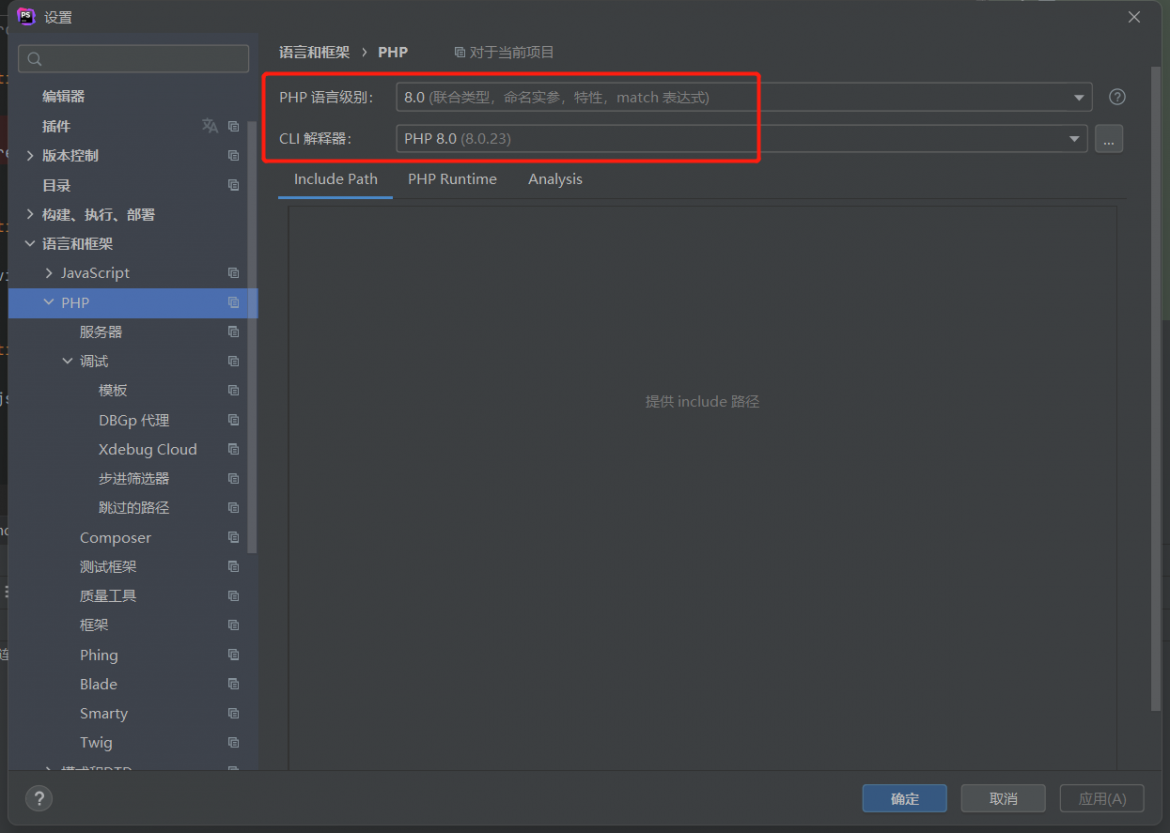
Task: Open 测试框架 settings
Action: [108, 567]
